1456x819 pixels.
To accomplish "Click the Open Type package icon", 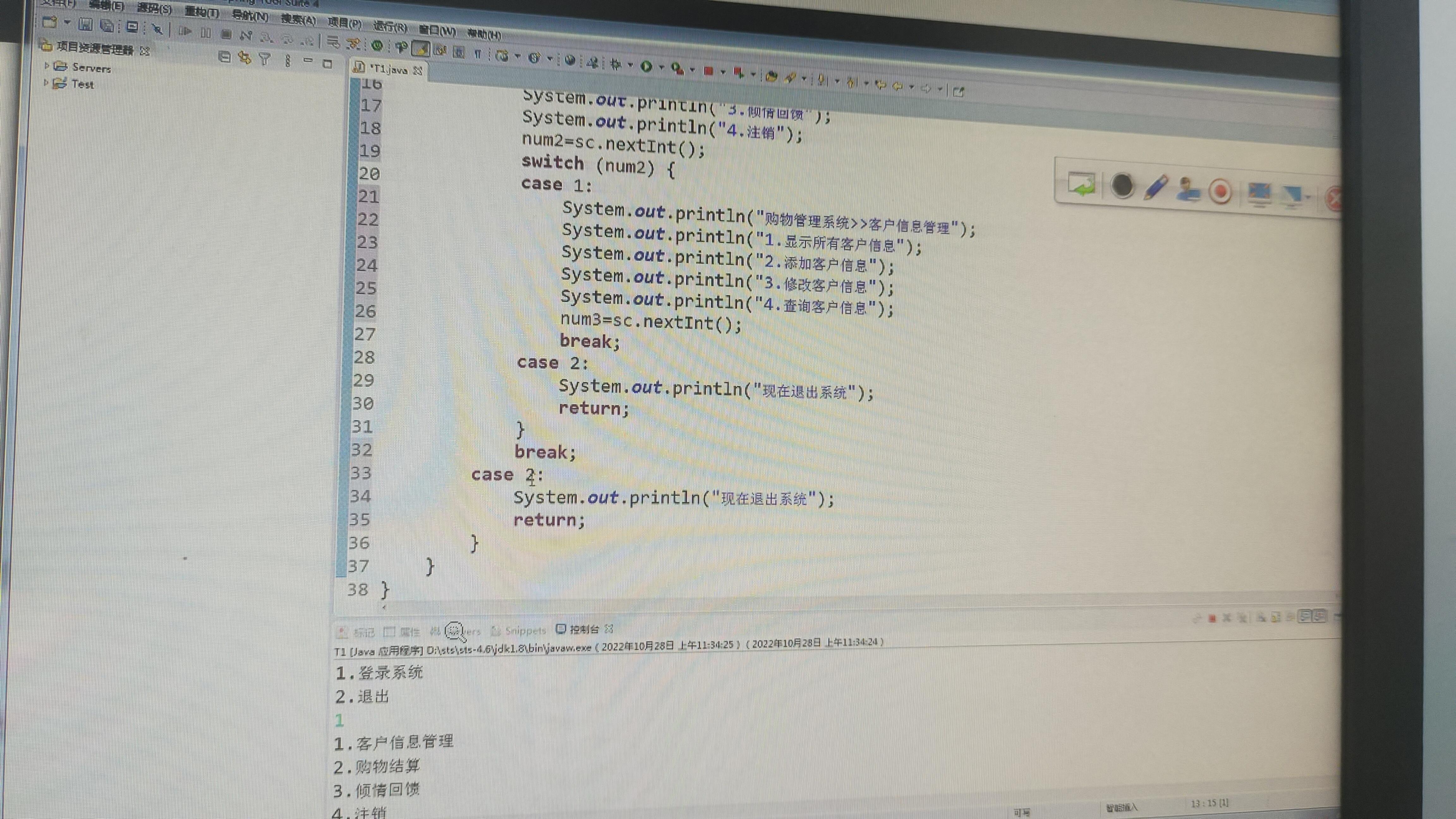I will [x=772, y=76].
